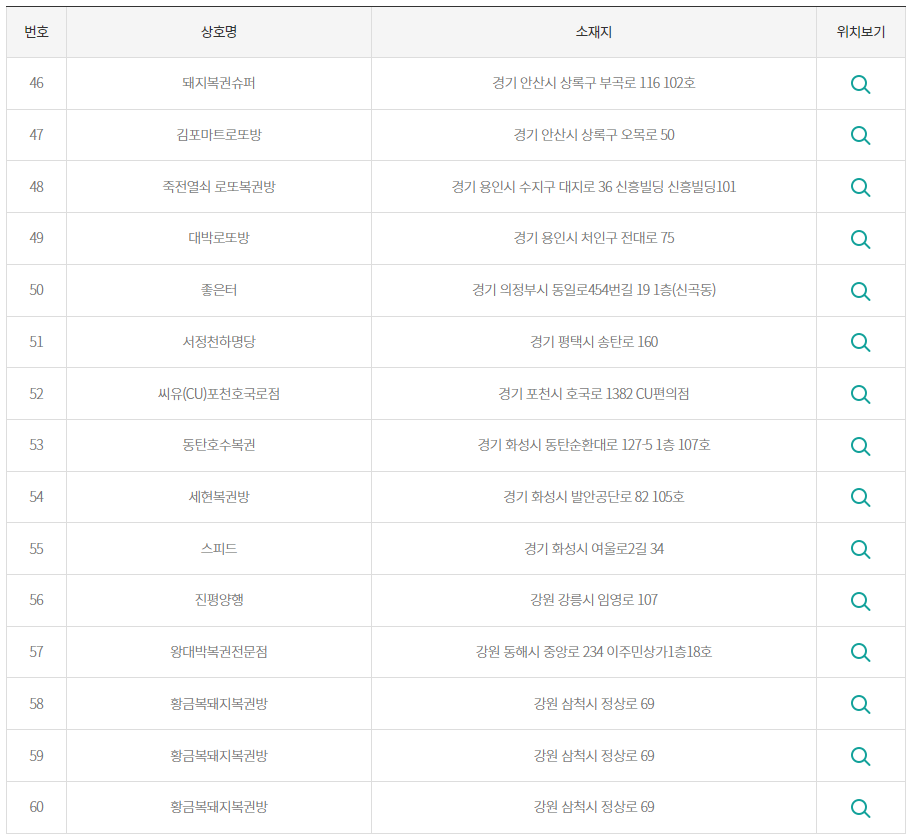Open location view for 스피드
914x838 pixels.
click(860, 550)
